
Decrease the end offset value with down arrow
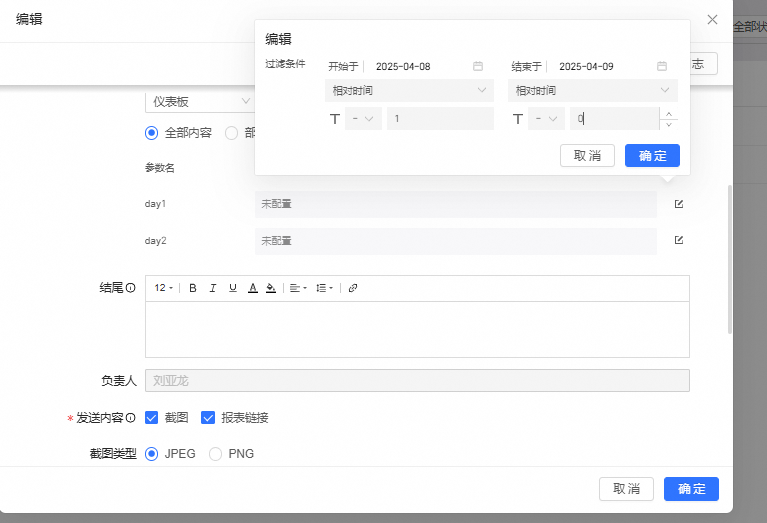(x=669, y=125)
